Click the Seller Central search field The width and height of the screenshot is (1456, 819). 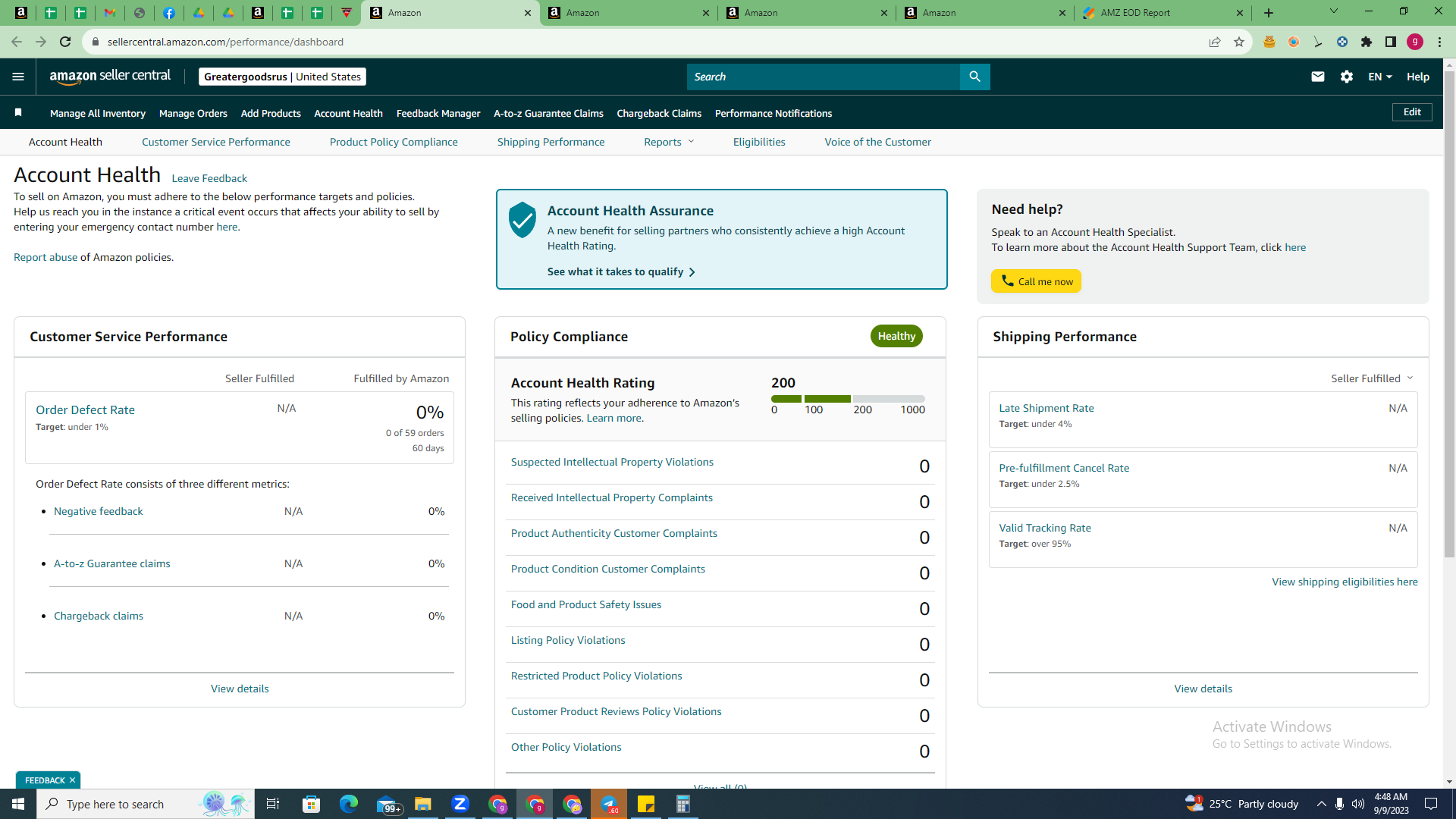coord(824,77)
